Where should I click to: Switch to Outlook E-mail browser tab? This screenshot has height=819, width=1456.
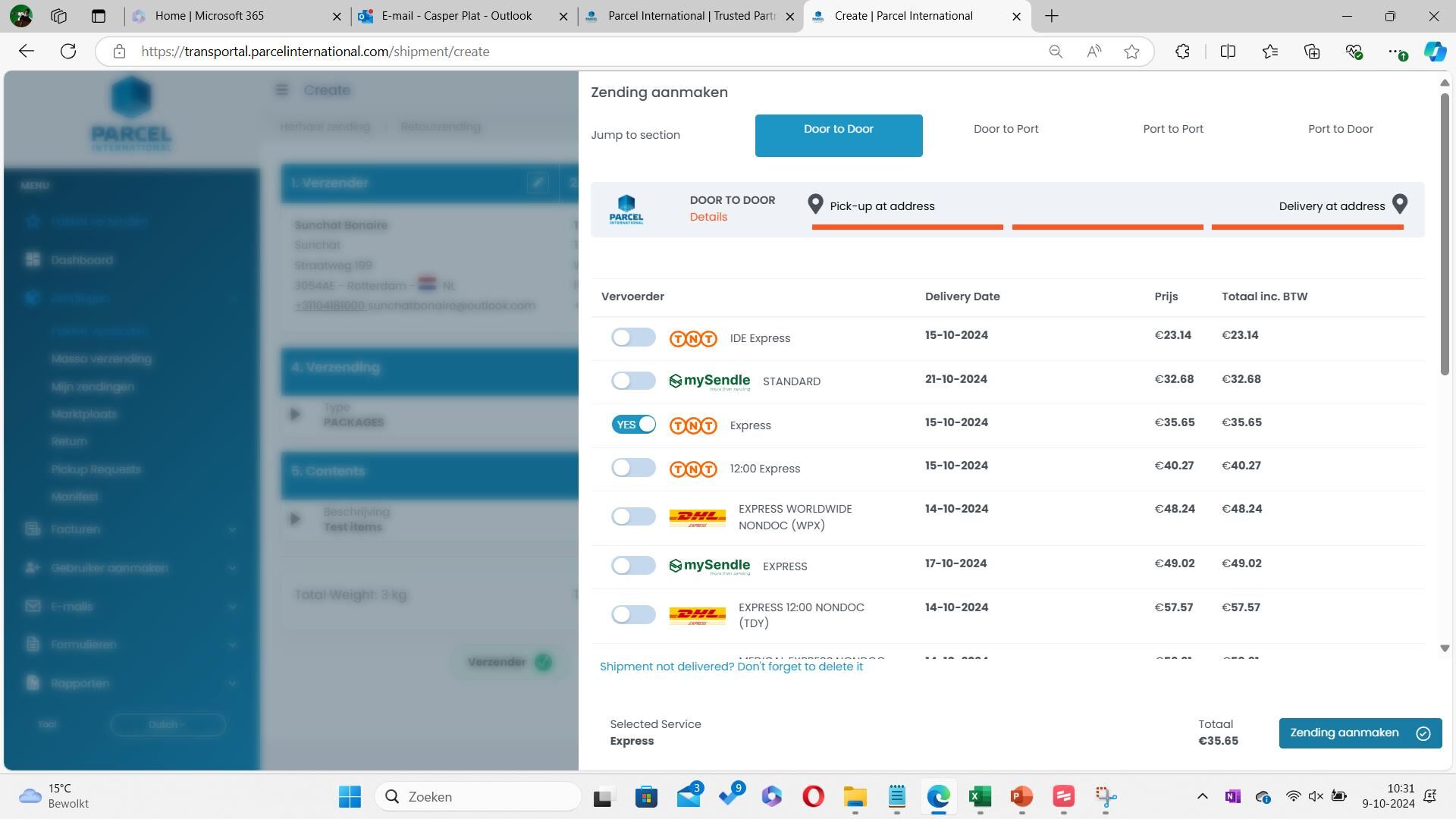(457, 16)
